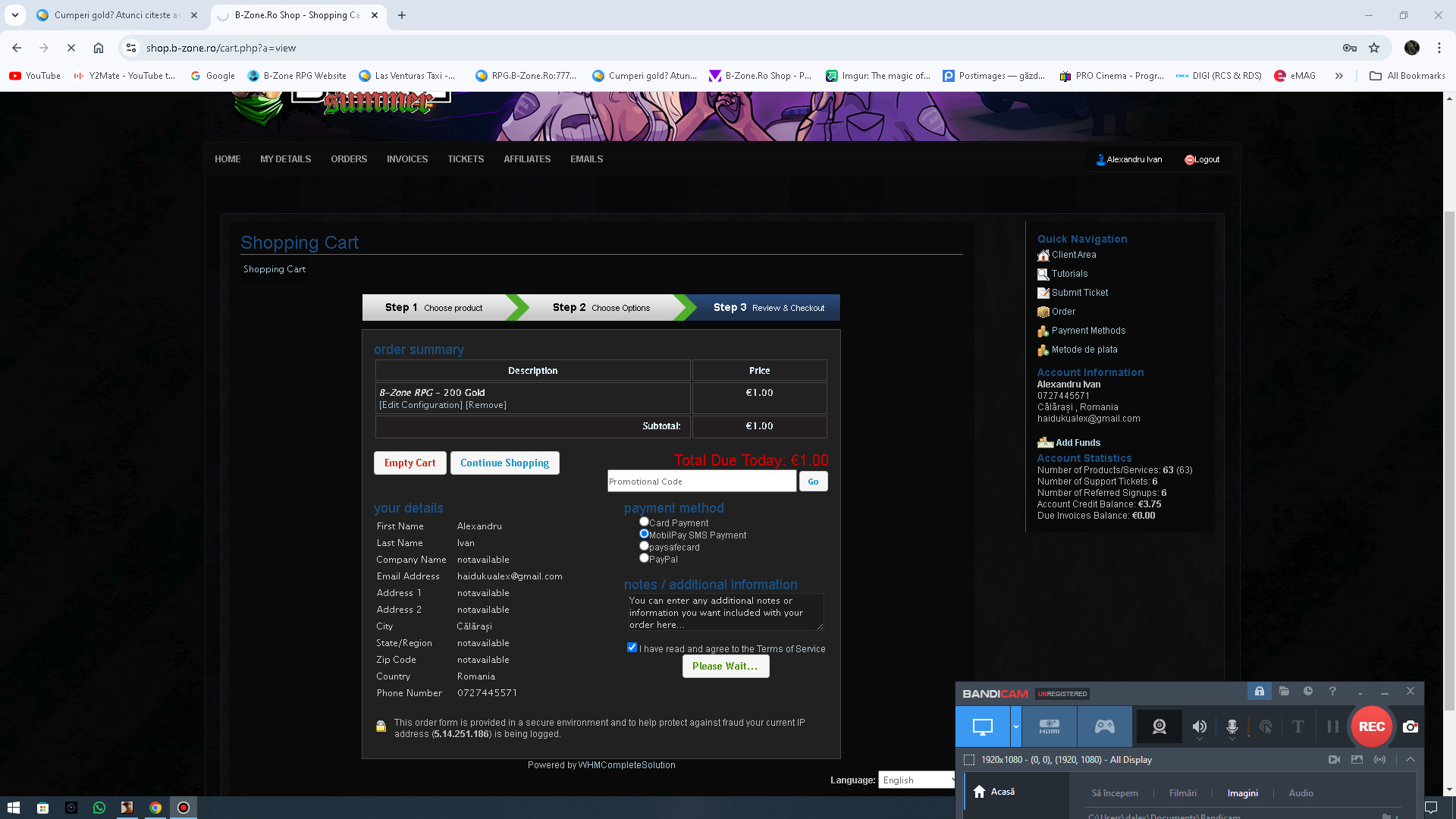Viewport: 1456px width, 819px height.
Task: Switch to Filmări tab in Bandicam
Action: (x=1182, y=793)
